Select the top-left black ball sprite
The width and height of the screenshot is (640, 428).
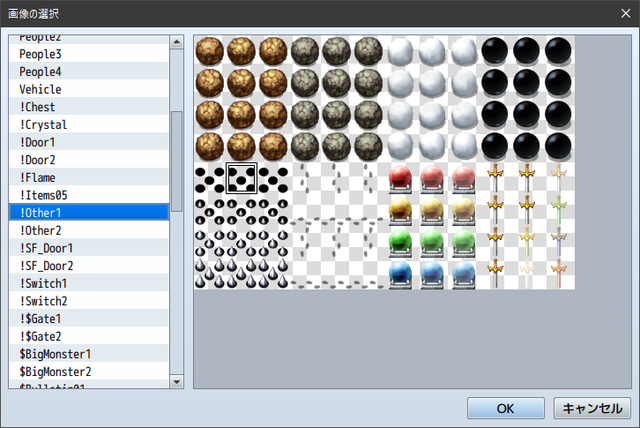coord(495,51)
